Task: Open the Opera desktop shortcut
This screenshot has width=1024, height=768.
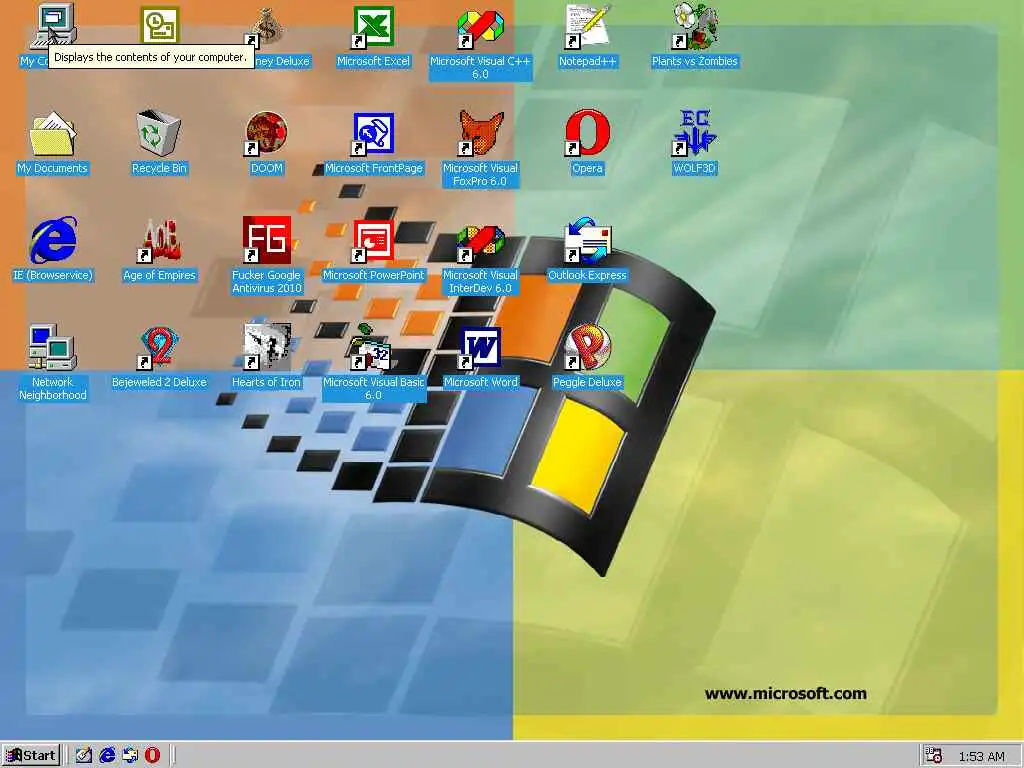Action: tap(588, 134)
